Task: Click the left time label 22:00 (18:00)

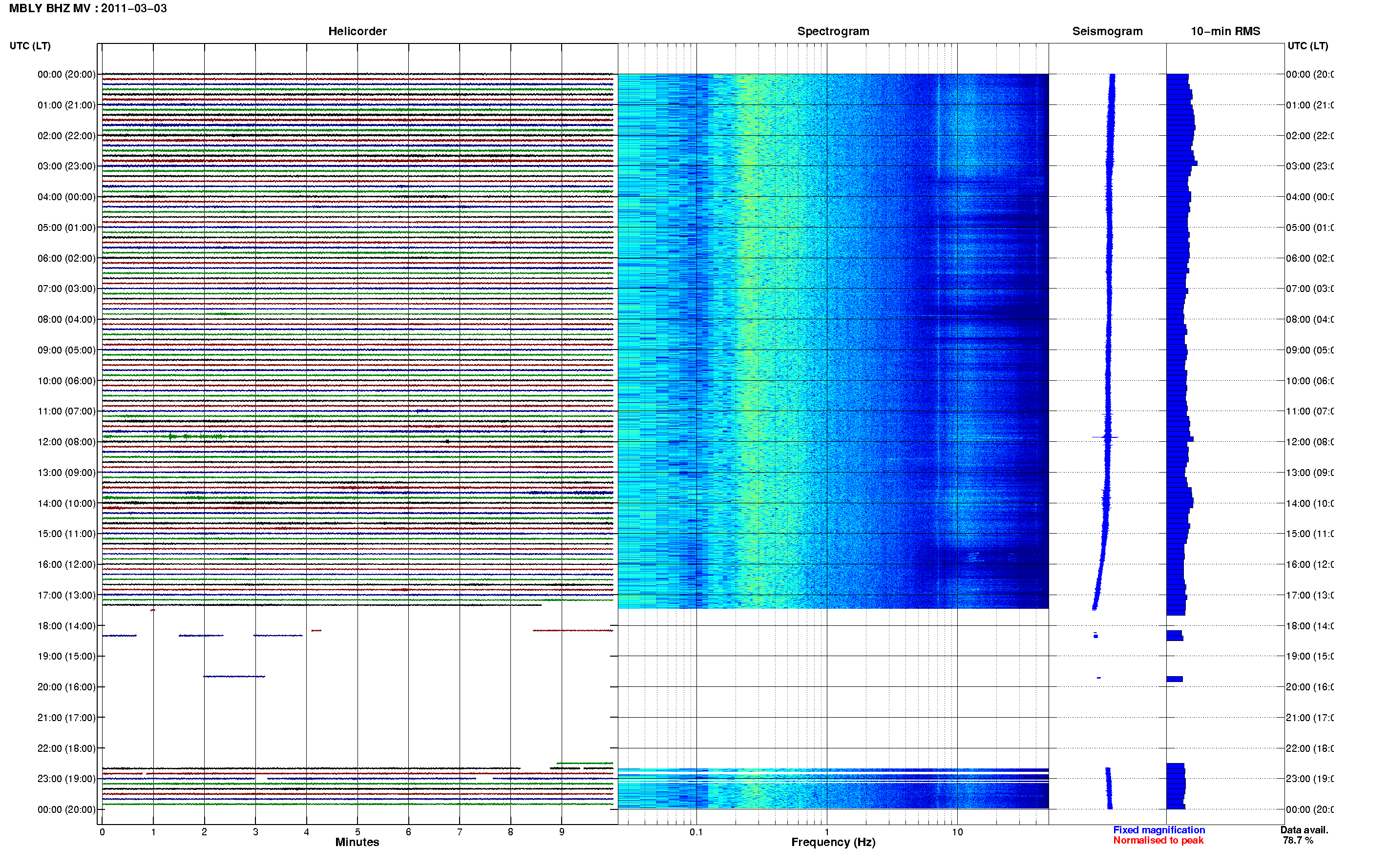Action: tap(66, 748)
